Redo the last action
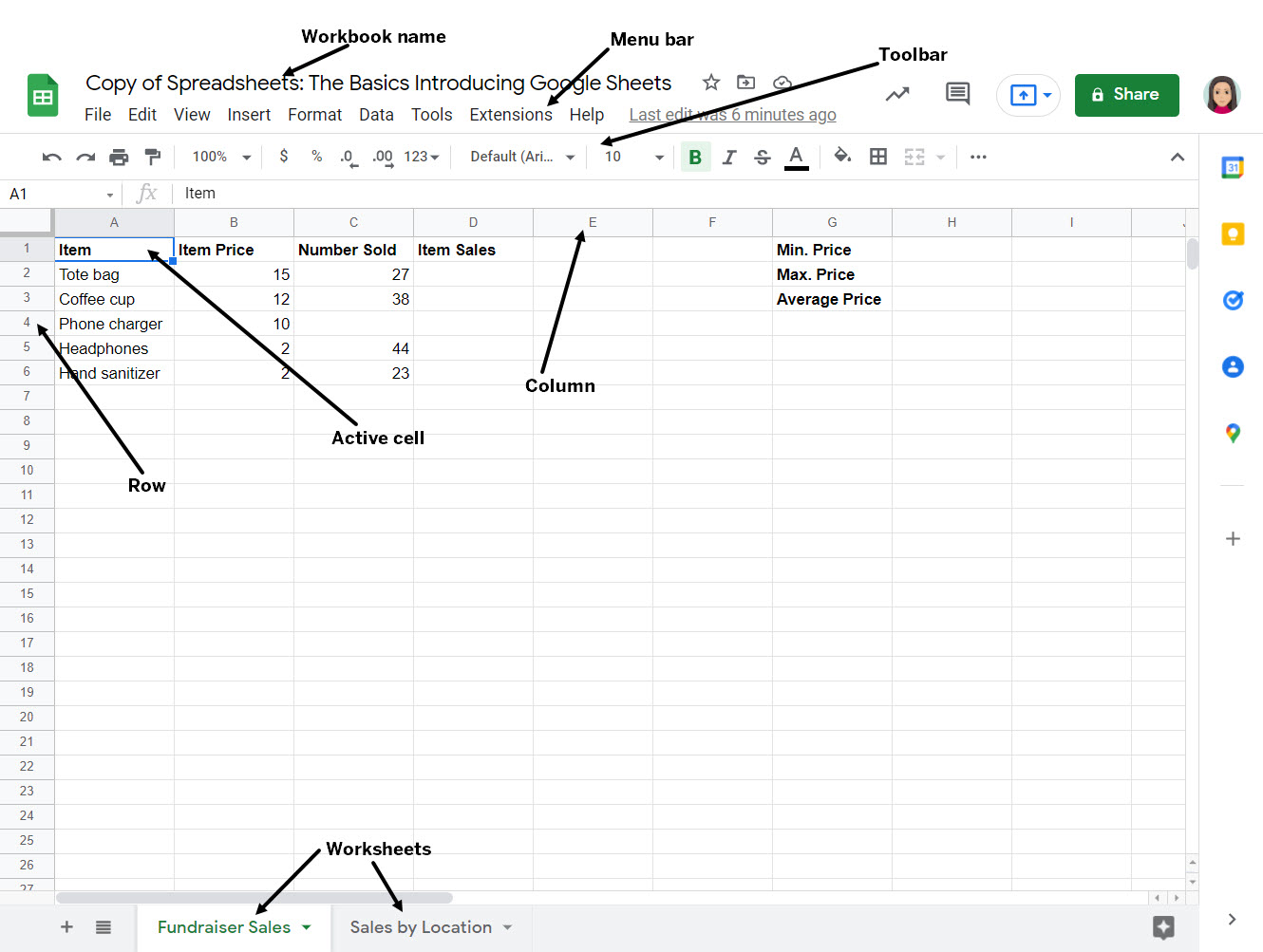 [85, 157]
